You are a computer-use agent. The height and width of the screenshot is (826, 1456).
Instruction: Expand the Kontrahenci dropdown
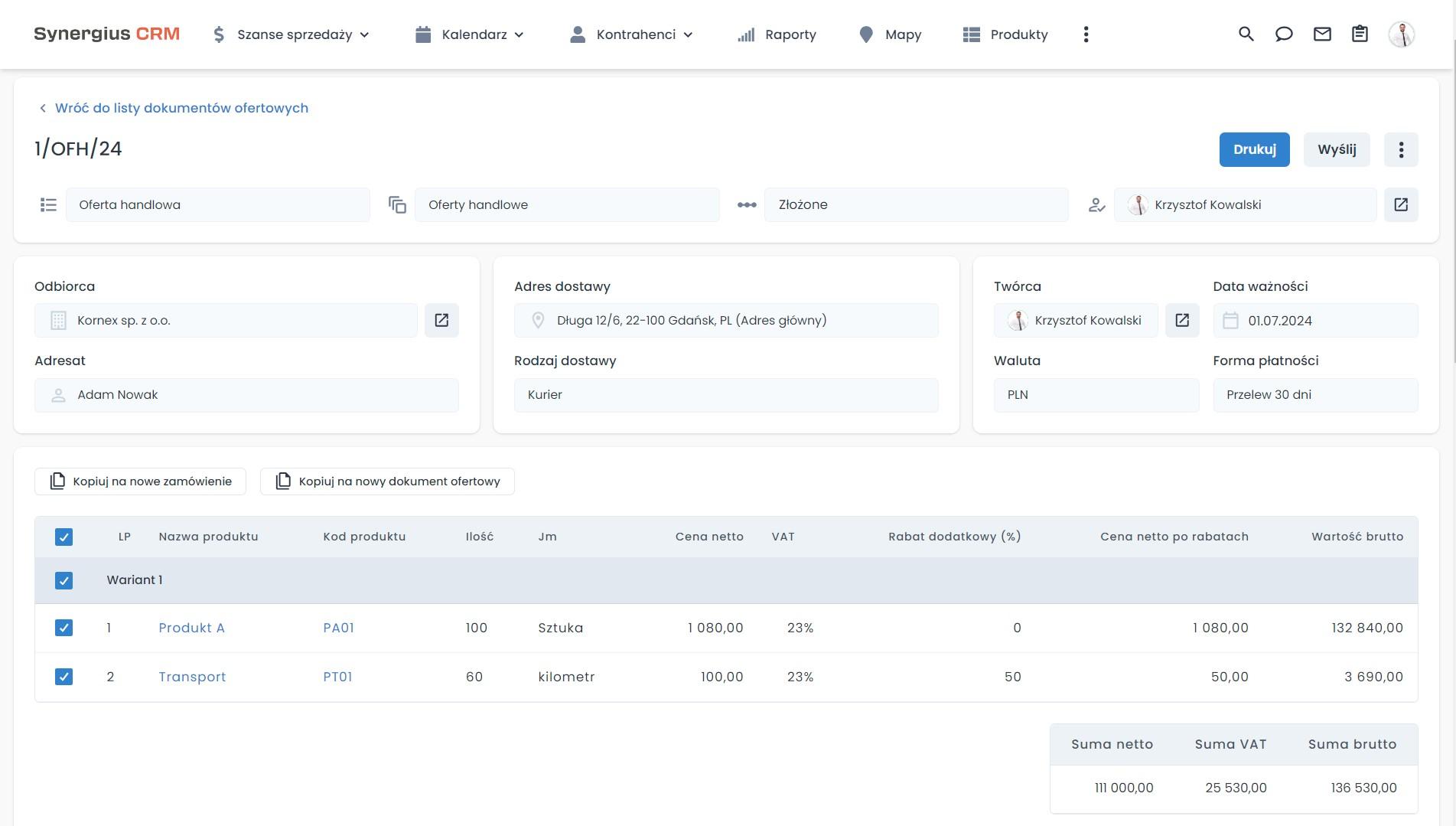[637, 34]
